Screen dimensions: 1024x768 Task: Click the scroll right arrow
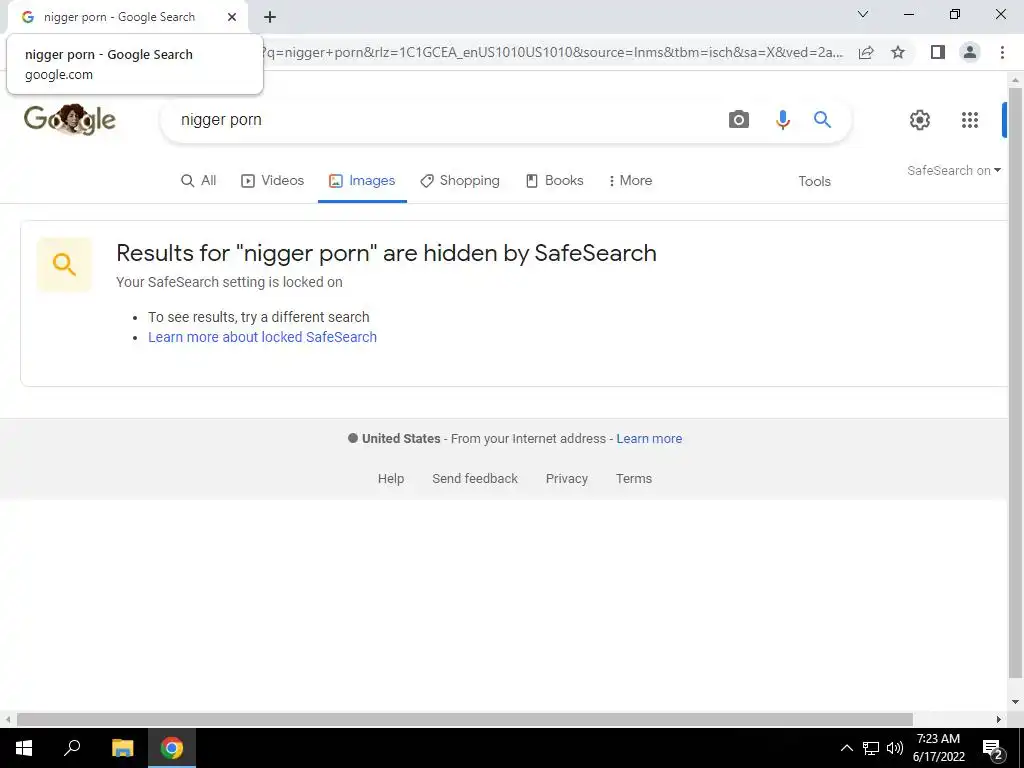(x=999, y=719)
